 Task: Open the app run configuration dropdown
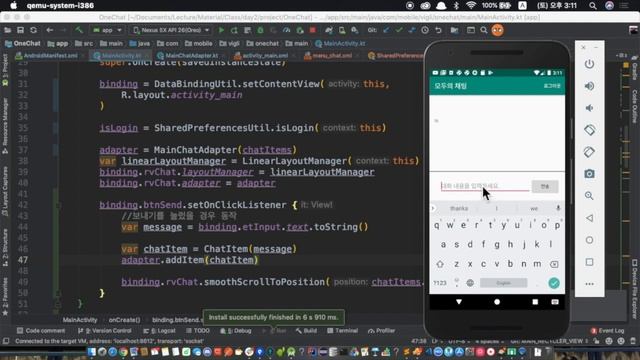pyautogui.click(x=107, y=30)
